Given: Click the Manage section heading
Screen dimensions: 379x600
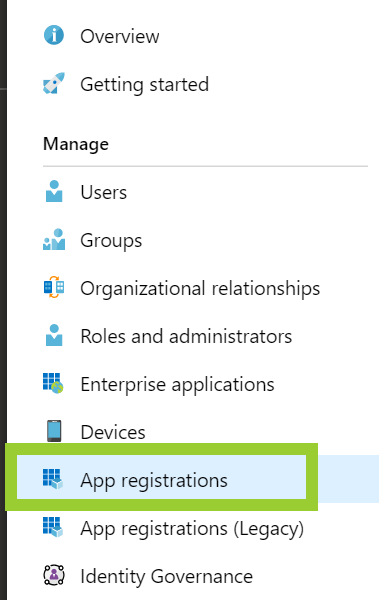Looking at the screenshot, I should (76, 144).
